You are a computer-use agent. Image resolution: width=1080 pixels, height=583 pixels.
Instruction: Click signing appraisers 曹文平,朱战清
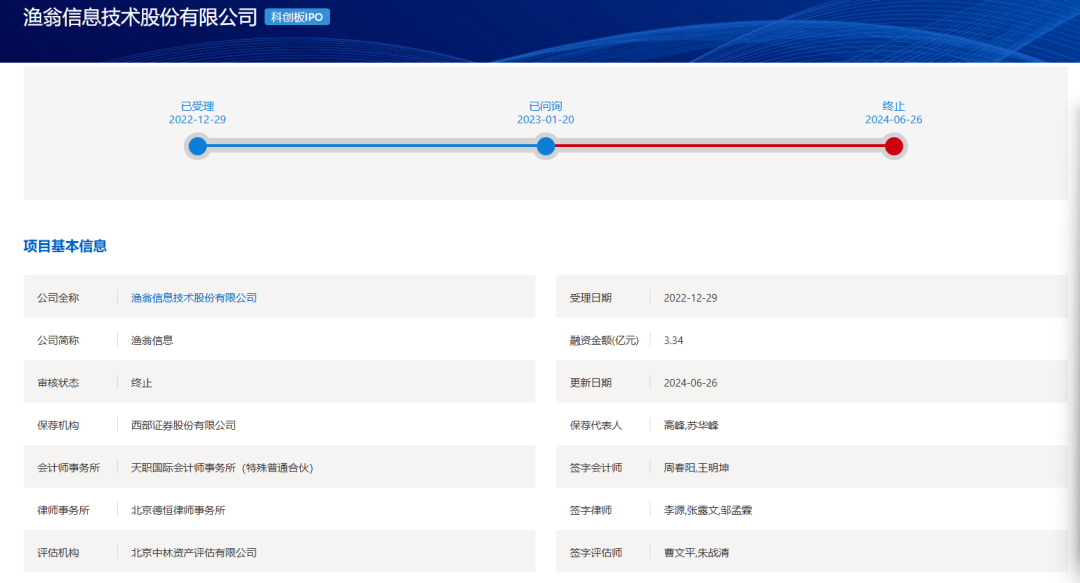[696, 553]
